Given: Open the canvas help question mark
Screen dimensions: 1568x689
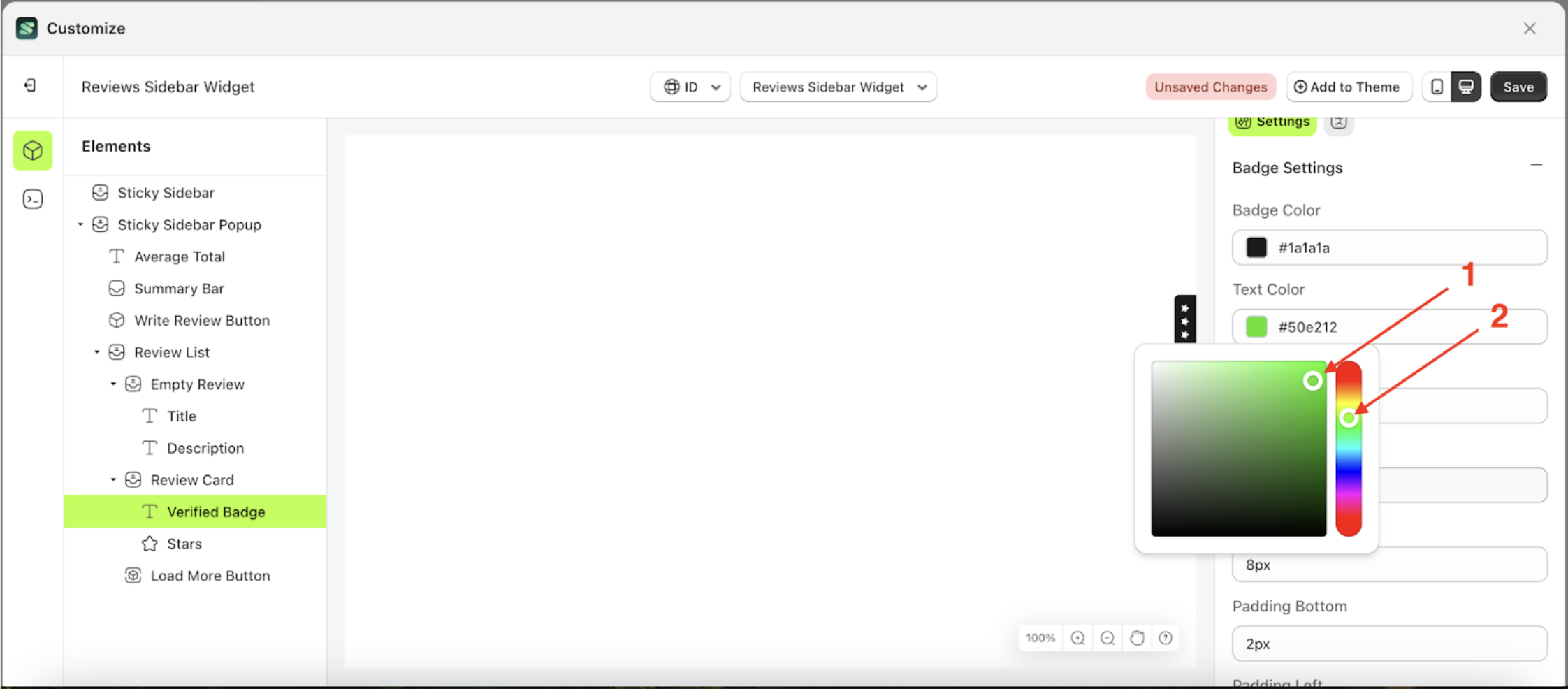Looking at the screenshot, I should coord(1166,638).
